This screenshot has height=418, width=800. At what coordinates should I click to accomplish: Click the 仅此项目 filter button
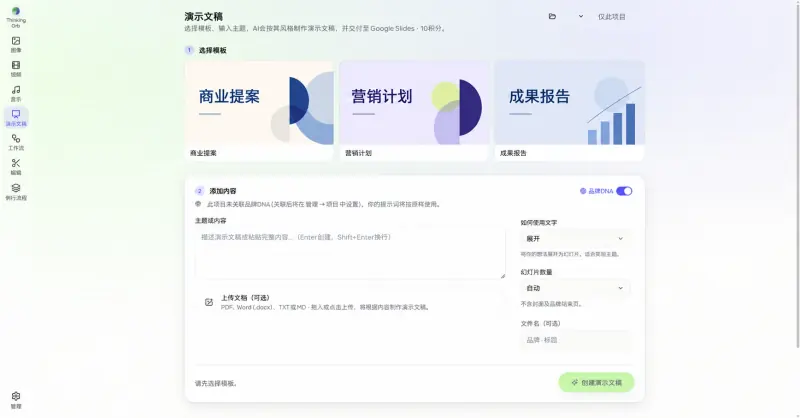[611, 17]
